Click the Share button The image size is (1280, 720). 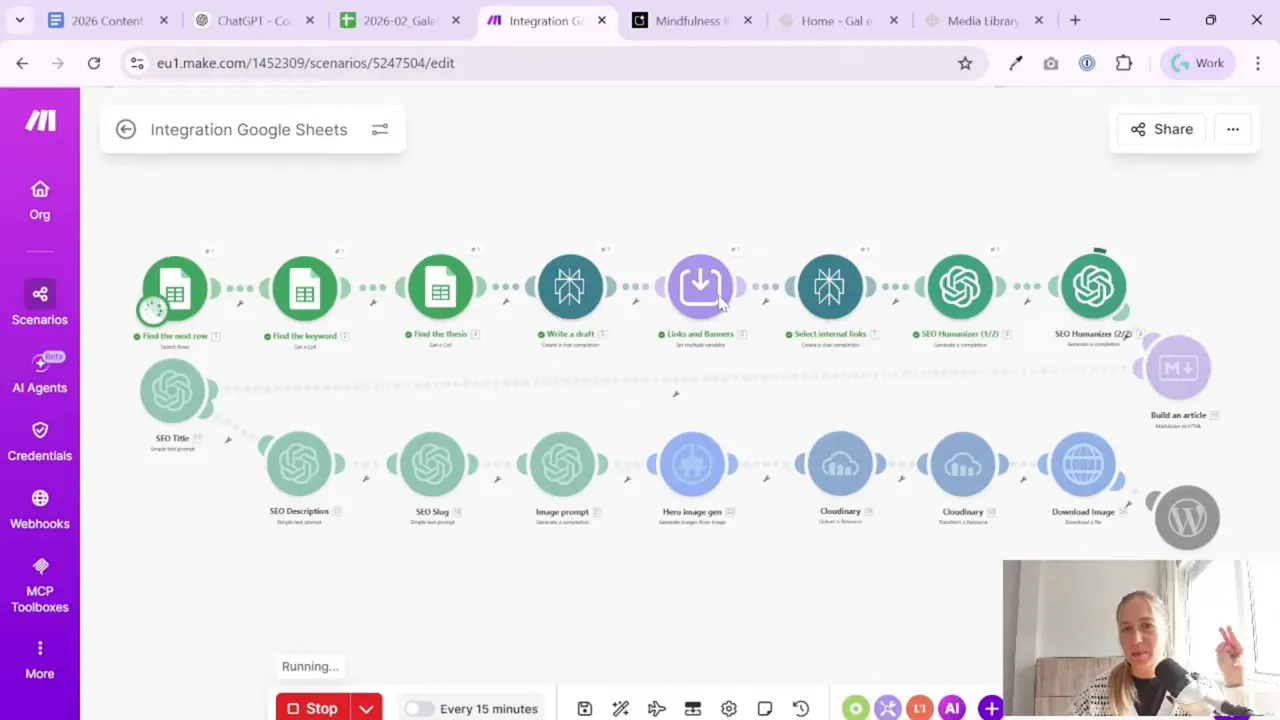(1162, 129)
